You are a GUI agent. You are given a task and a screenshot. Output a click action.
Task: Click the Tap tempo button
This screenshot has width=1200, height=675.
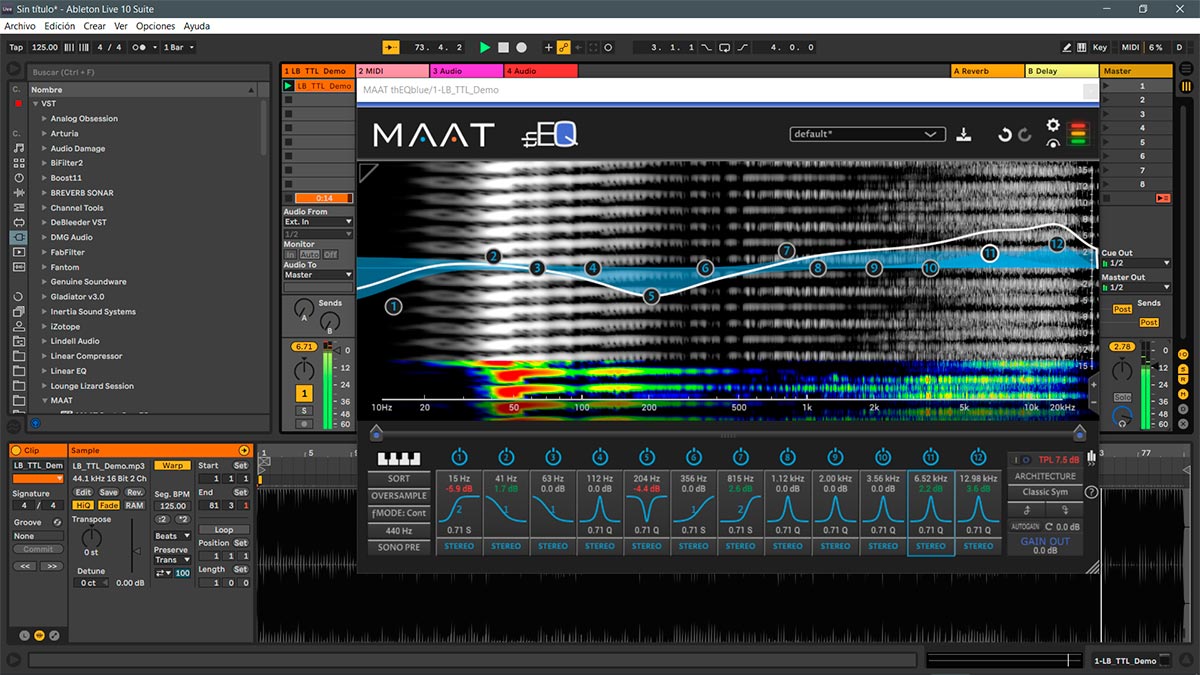pos(16,47)
